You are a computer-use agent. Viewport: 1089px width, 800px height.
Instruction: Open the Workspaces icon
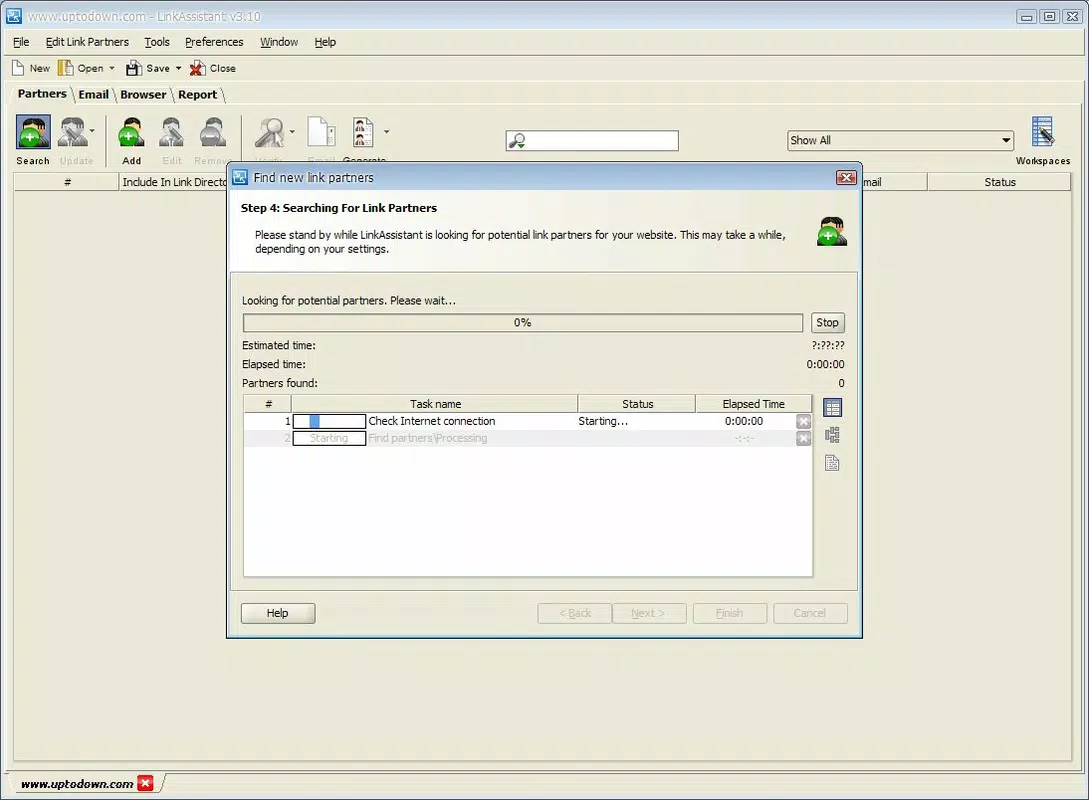(1042, 132)
